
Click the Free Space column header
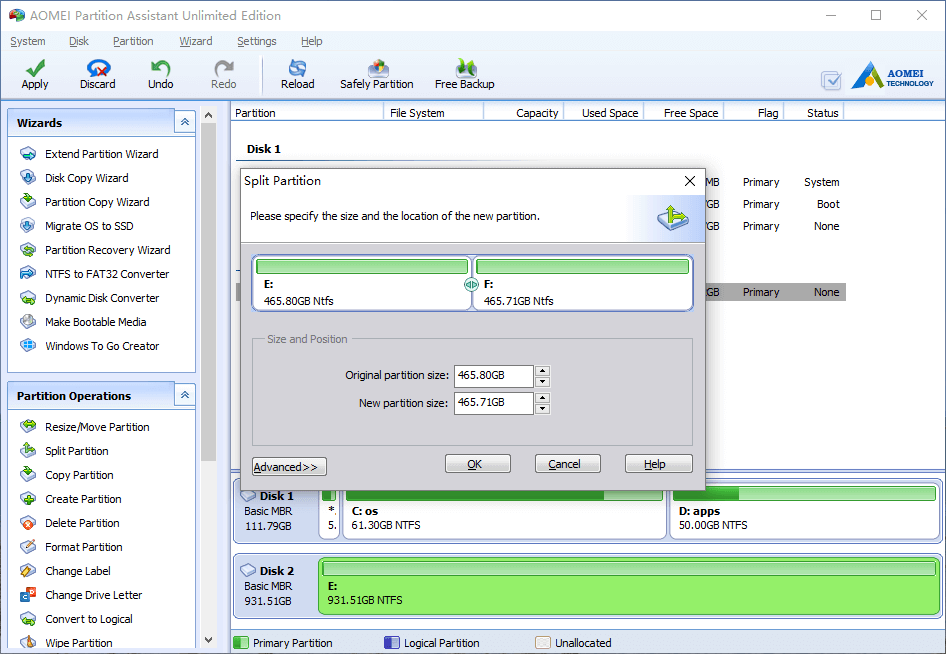click(x=684, y=113)
